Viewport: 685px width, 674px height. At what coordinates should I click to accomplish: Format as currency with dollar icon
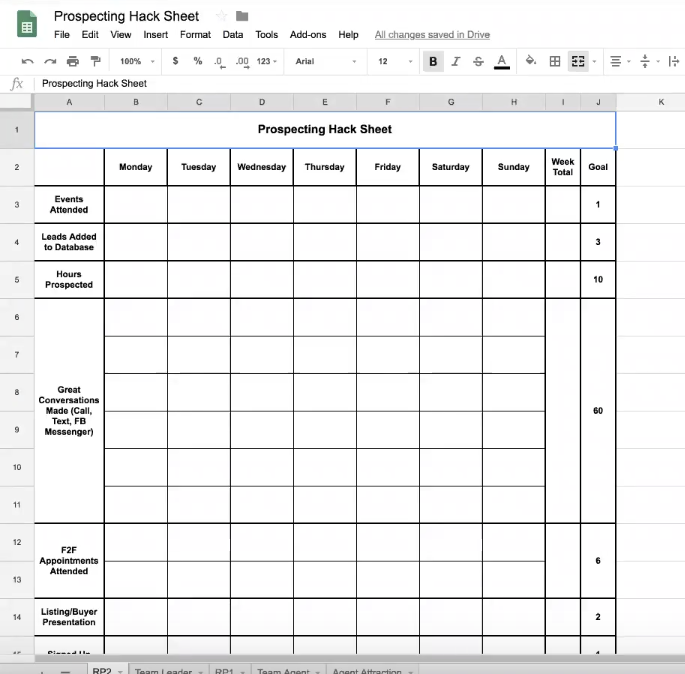pyautogui.click(x=175, y=61)
